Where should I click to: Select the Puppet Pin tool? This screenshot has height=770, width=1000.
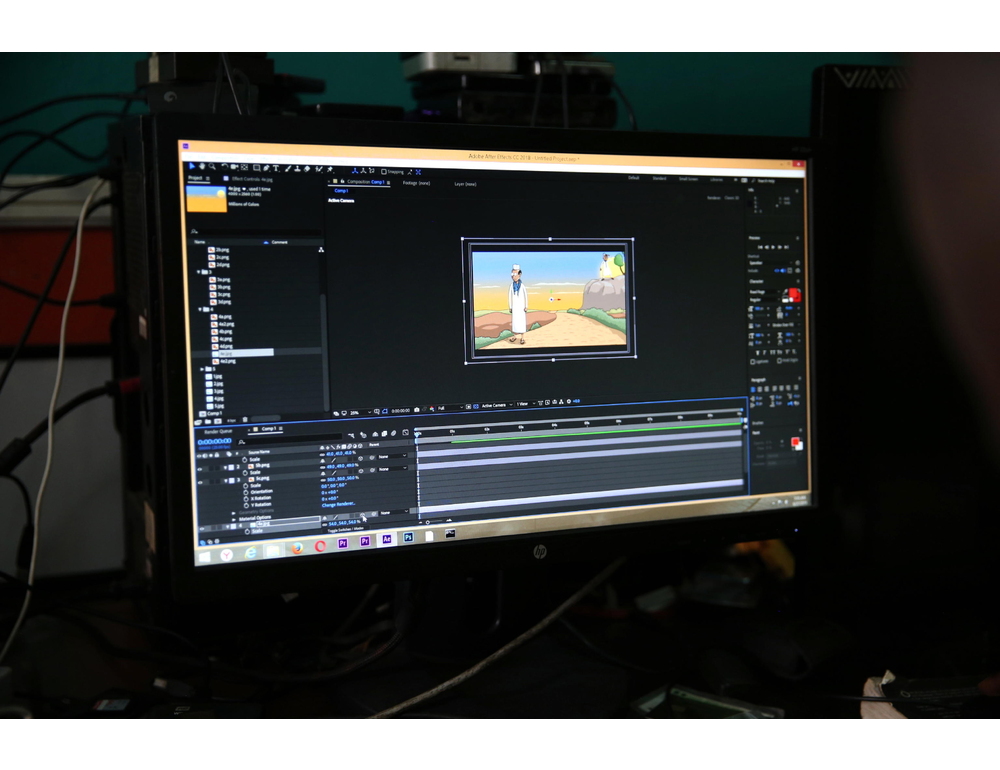[330, 170]
